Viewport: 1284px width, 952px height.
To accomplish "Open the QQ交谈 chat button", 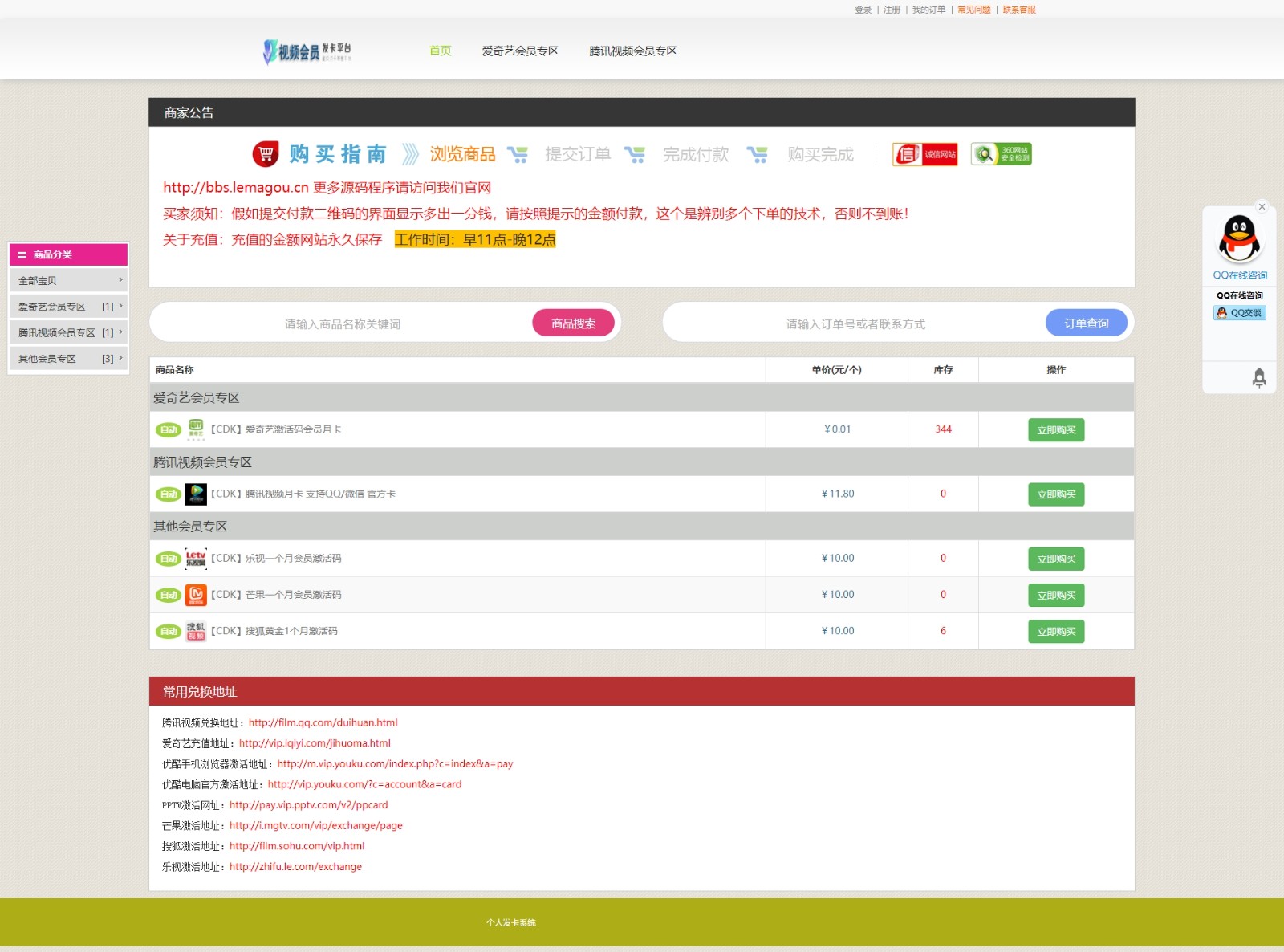I will 1240,313.
